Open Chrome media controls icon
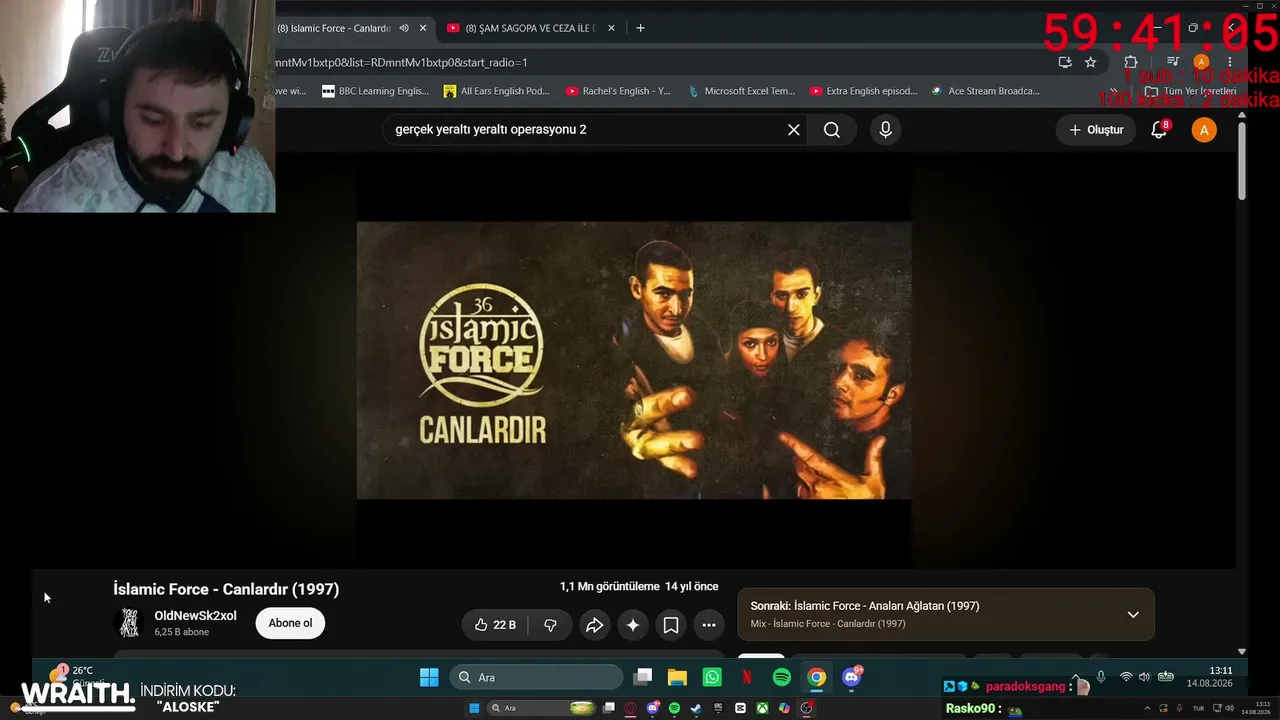Viewport: 1280px width, 720px height. click(x=1173, y=62)
